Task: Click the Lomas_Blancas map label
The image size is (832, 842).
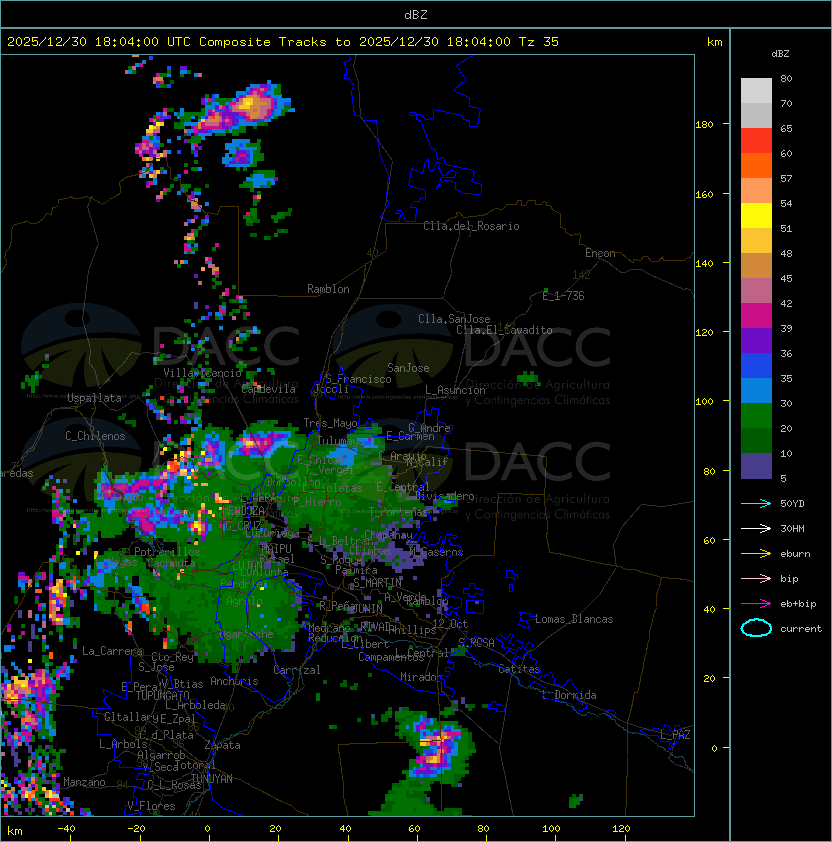Action: coord(574,619)
